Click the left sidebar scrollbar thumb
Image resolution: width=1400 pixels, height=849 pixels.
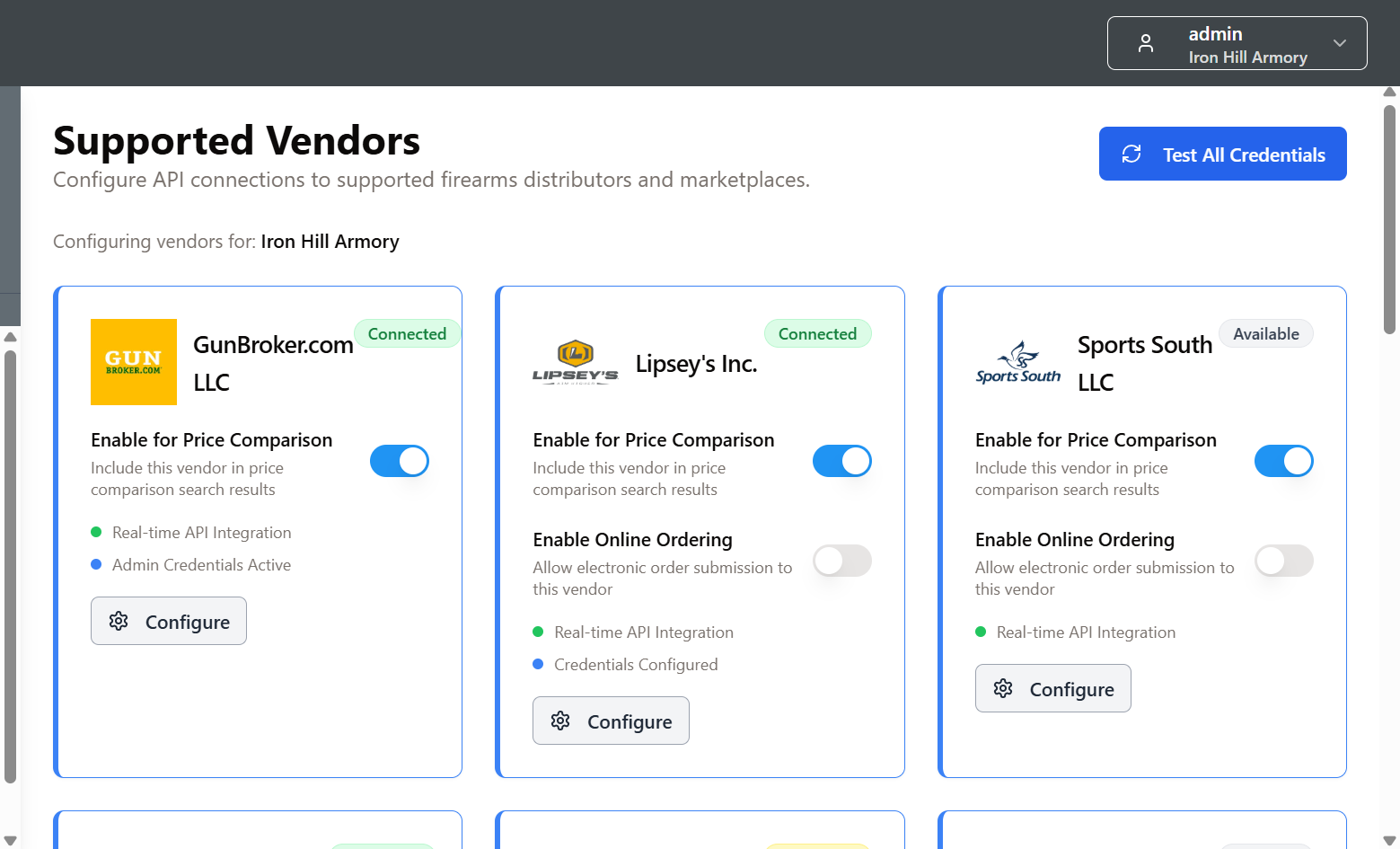(10, 566)
